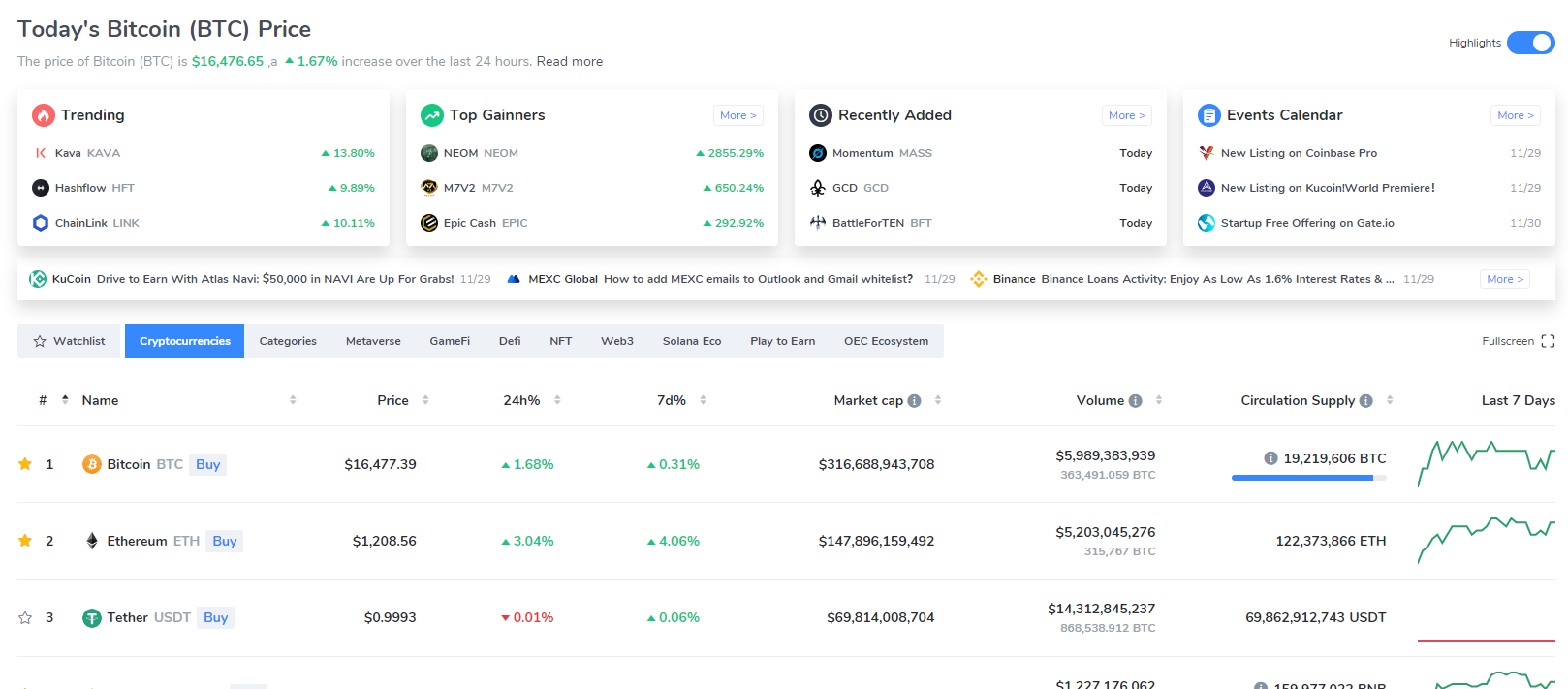1568x689 pixels.
Task: Switch to the Categories tab
Action: tap(288, 341)
